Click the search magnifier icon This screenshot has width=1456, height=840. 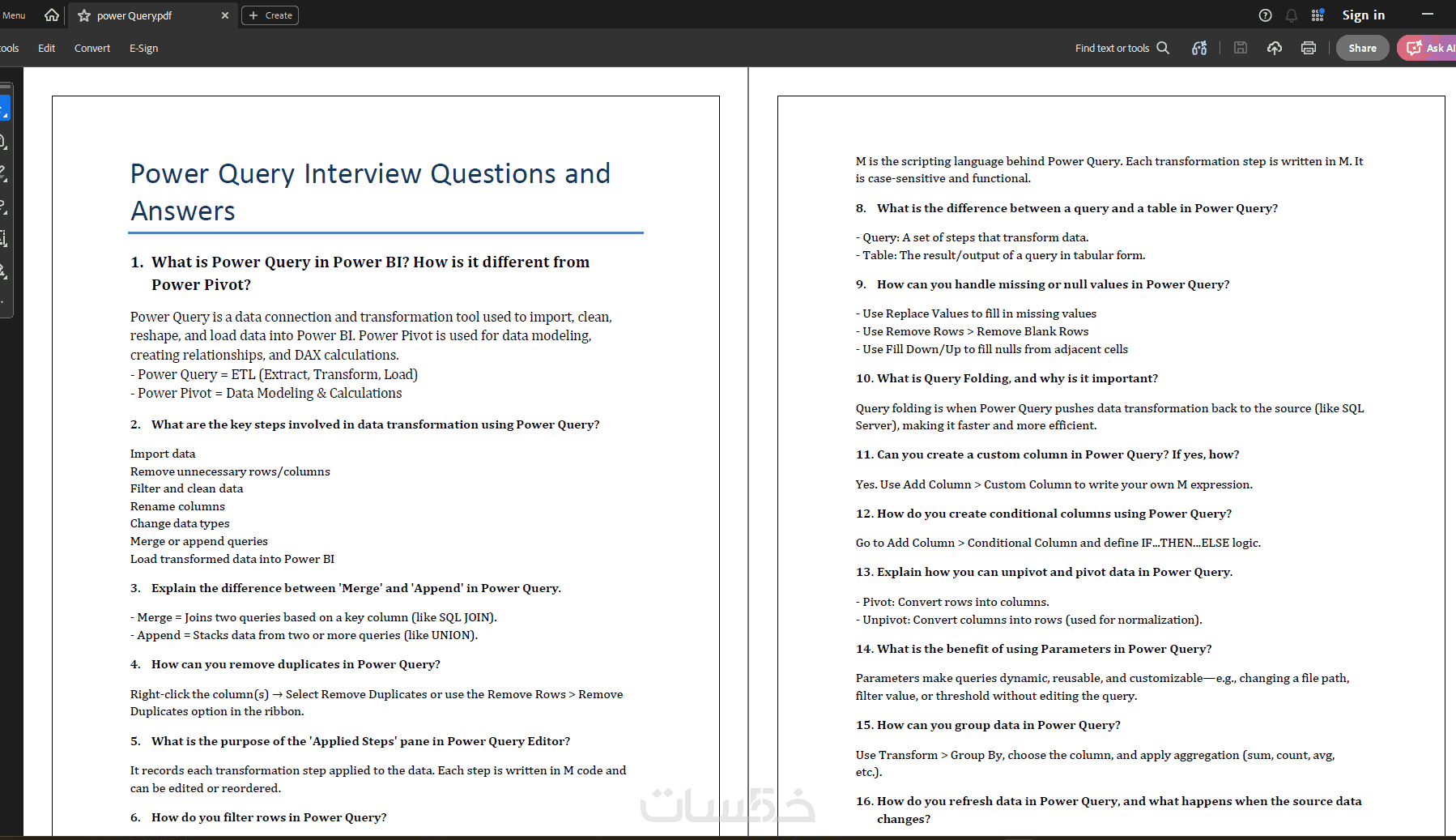(x=1163, y=48)
